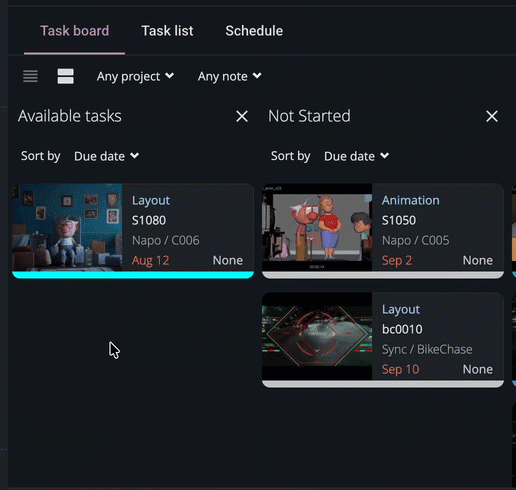
Task: Open the Any project filter dropdown
Action: pos(135,76)
